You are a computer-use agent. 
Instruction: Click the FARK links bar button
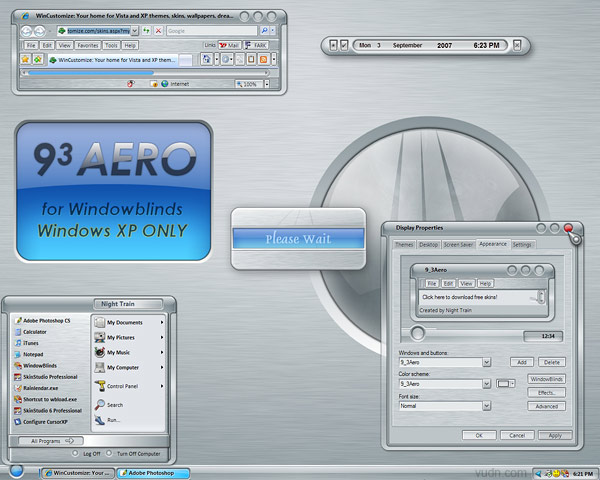pyautogui.click(x=256, y=45)
